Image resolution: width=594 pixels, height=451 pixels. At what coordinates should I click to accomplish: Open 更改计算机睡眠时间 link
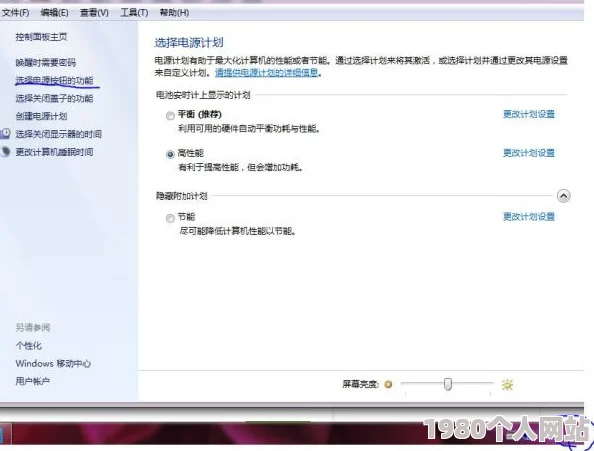click(x=54, y=152)
